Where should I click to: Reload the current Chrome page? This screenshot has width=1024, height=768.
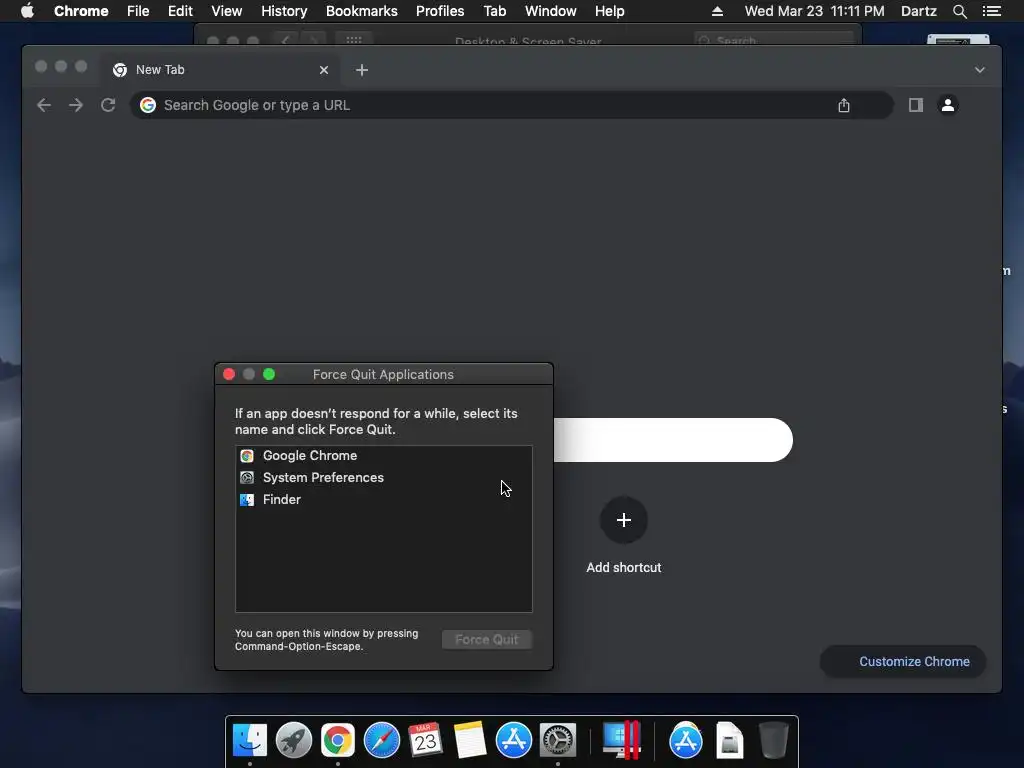pyautogui.click(x=108, y=105)
